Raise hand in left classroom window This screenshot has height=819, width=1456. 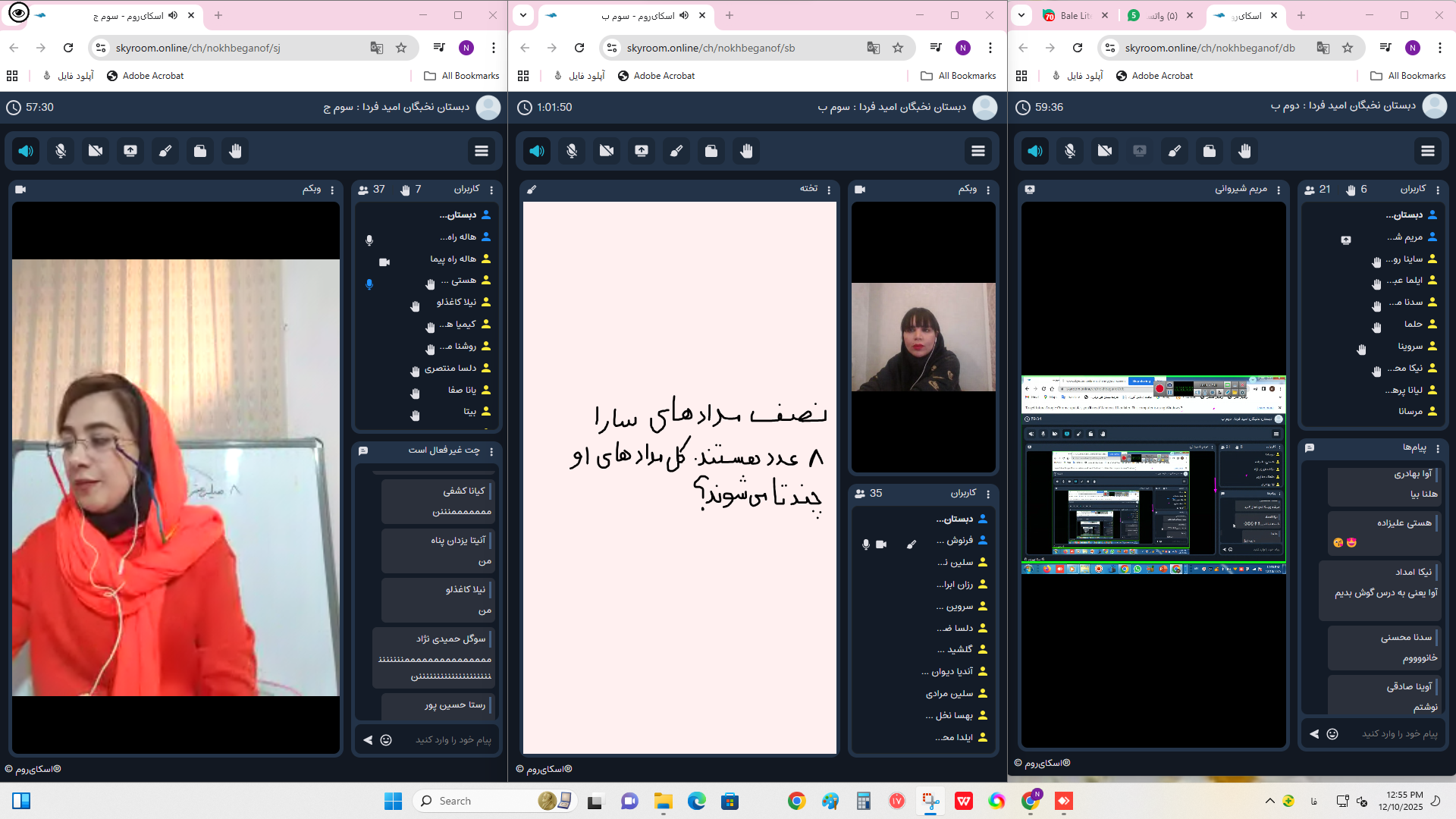point(235,151)
